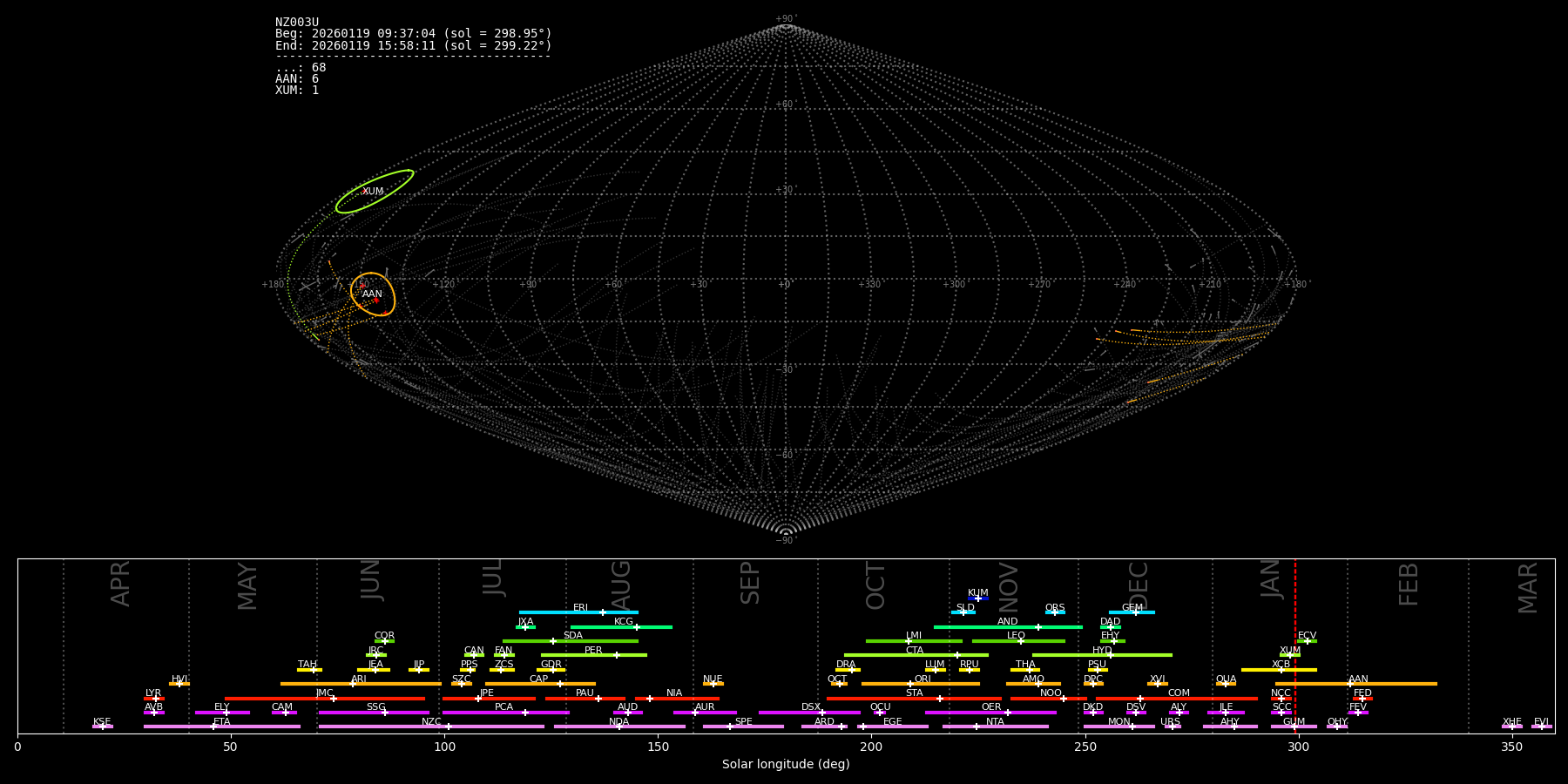
Task: Click the 0° center longitude label on map
Action: point(785,285)
